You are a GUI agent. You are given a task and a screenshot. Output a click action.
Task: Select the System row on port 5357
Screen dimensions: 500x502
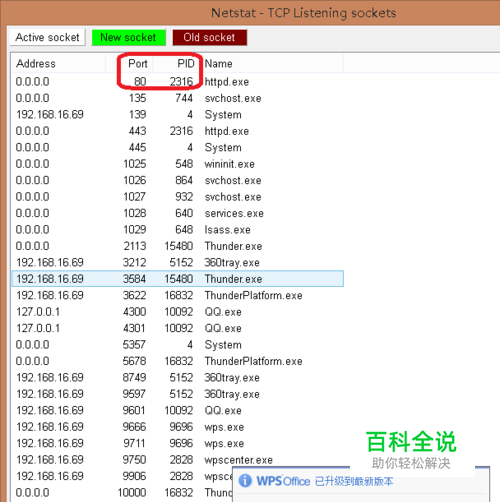(178, 345)
